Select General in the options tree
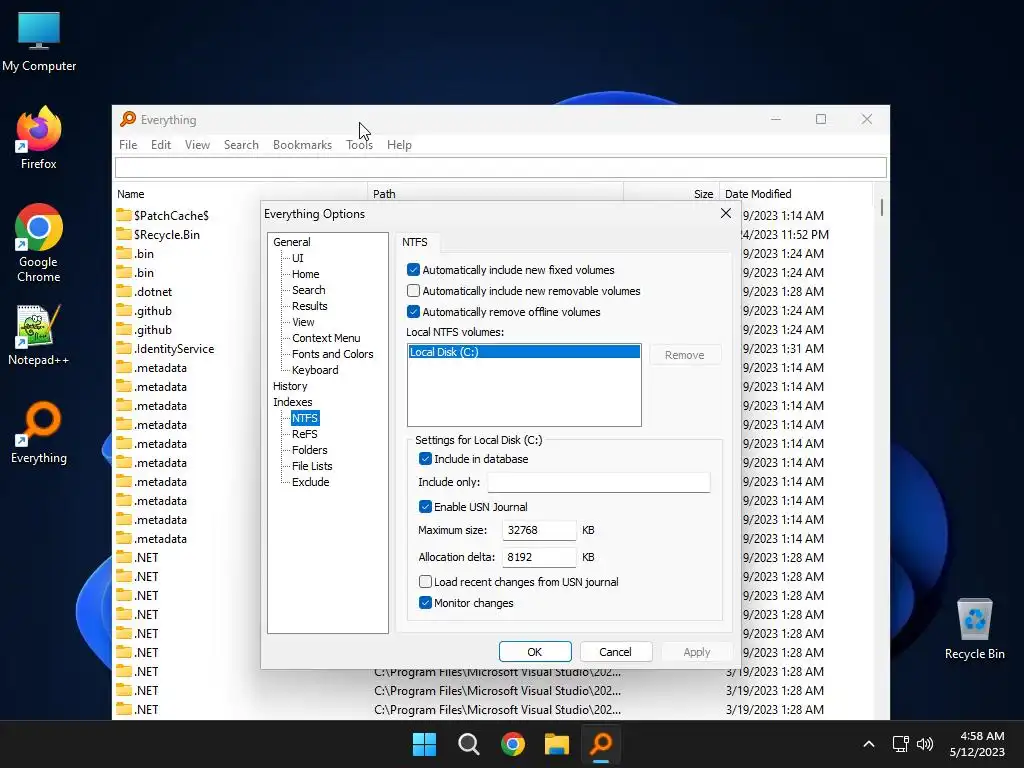Viewport: 1024px width, 768px height. [x=291, y=242]
